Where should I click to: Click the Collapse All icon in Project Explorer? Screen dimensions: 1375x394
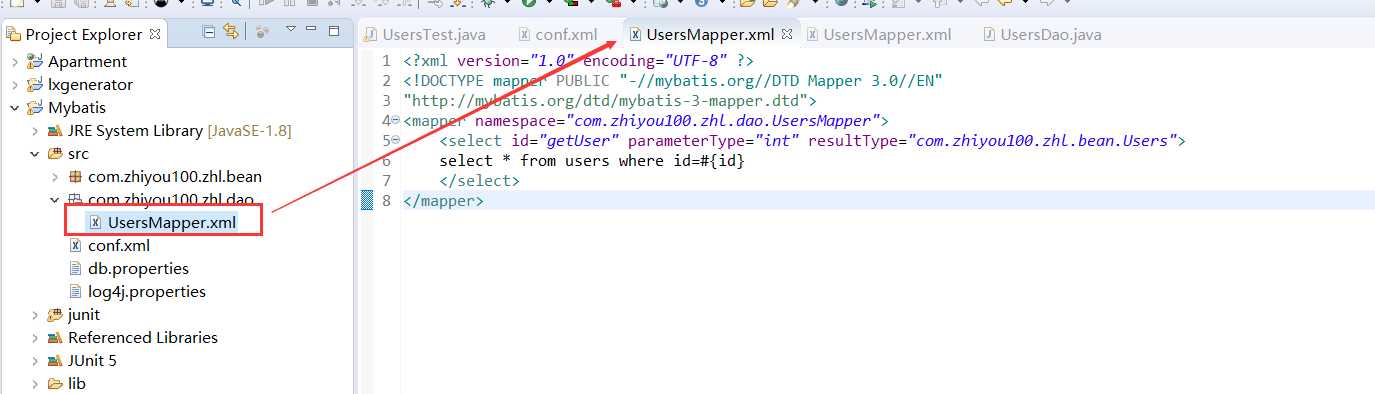tap(208, 33)
